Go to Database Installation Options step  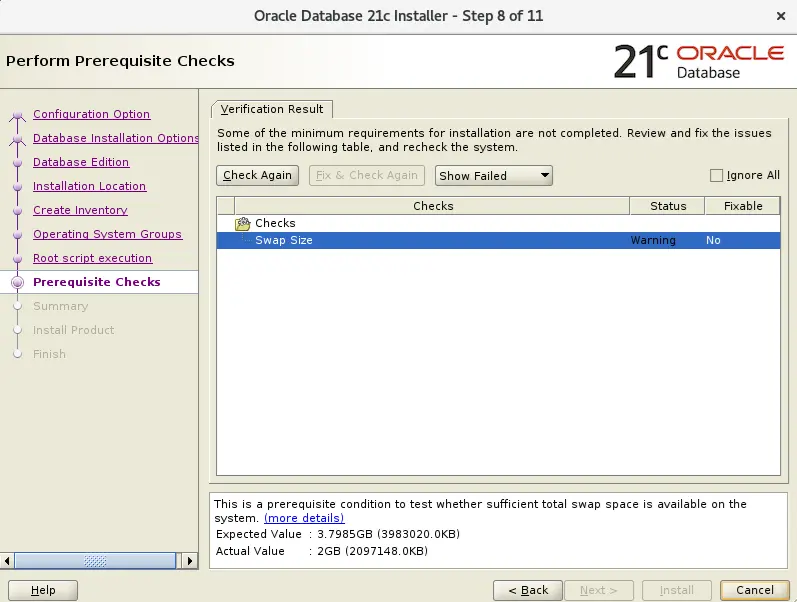tap(115, 138)
